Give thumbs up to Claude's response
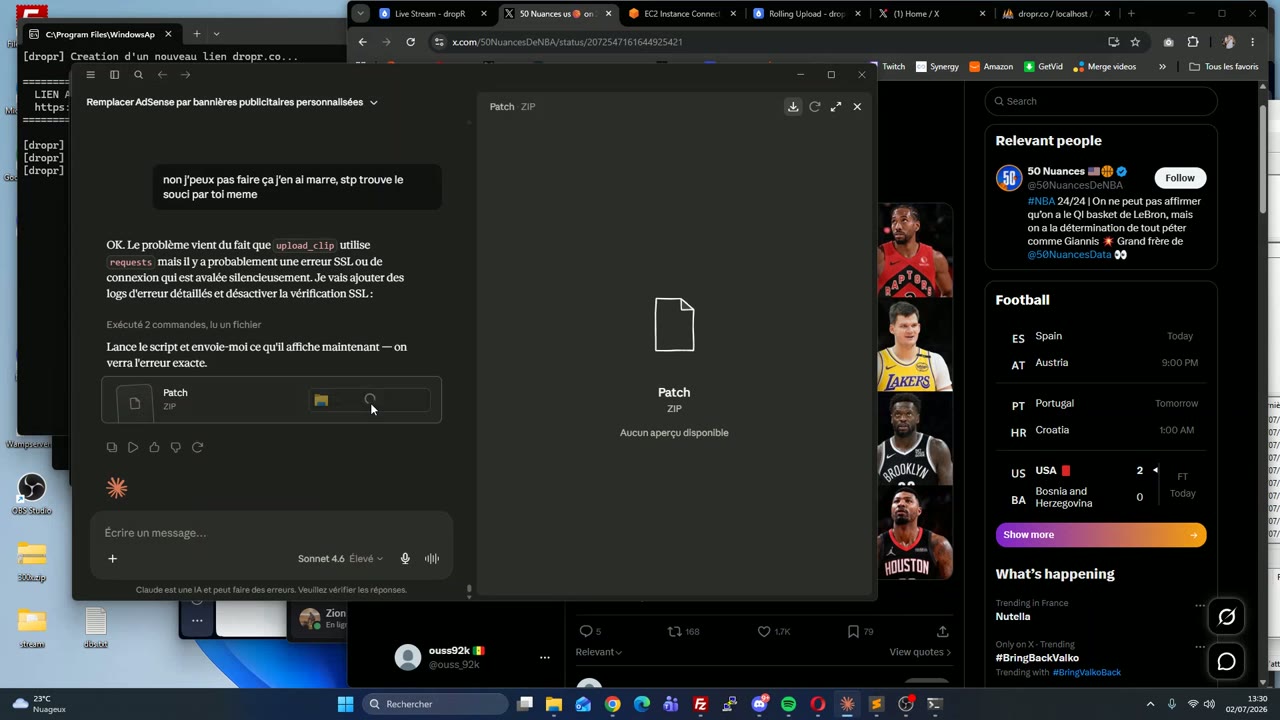This screenshot has height=720, width=1280. click(x=154, y=447)
